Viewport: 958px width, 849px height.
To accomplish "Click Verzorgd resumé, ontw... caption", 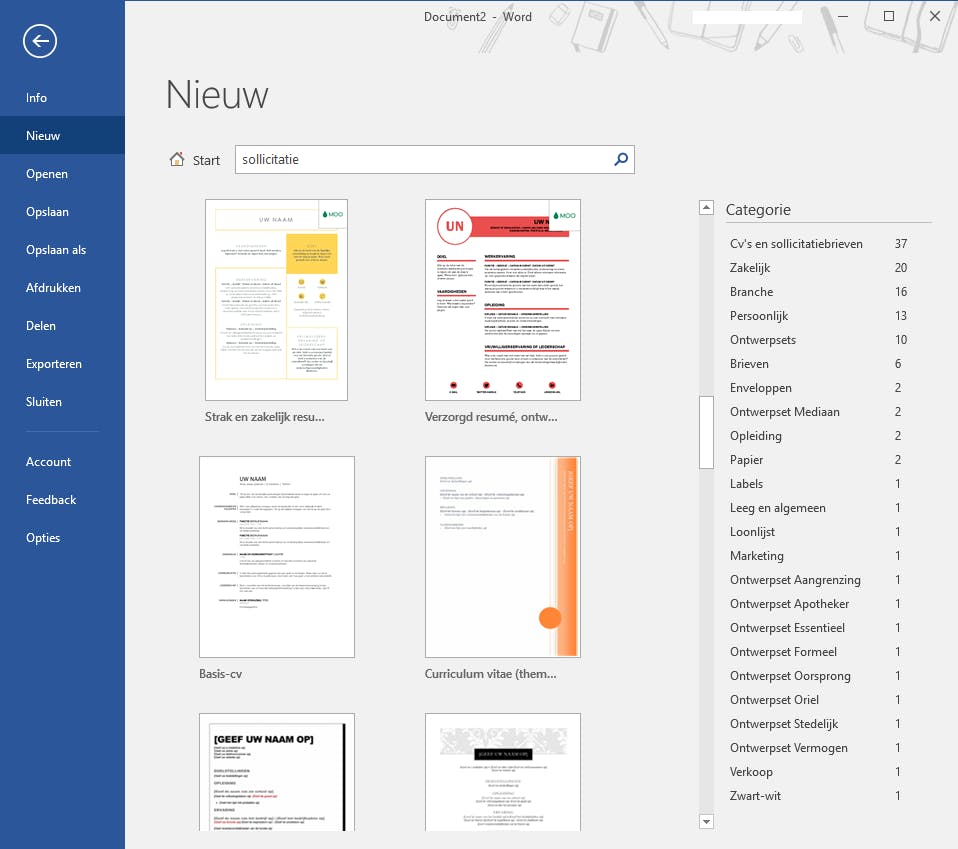I will click(491, 417).
